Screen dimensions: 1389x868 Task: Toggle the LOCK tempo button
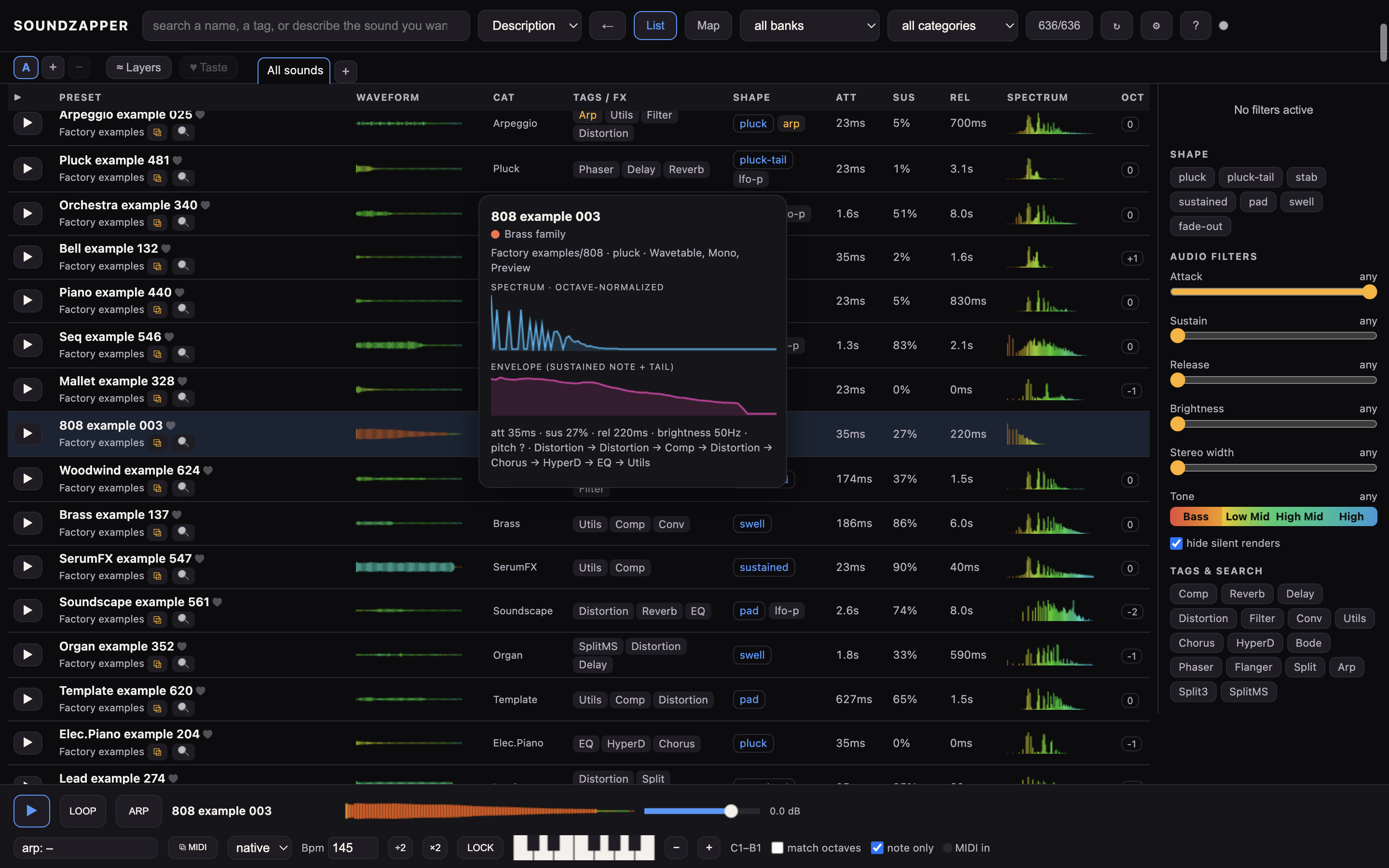(480, 847)
